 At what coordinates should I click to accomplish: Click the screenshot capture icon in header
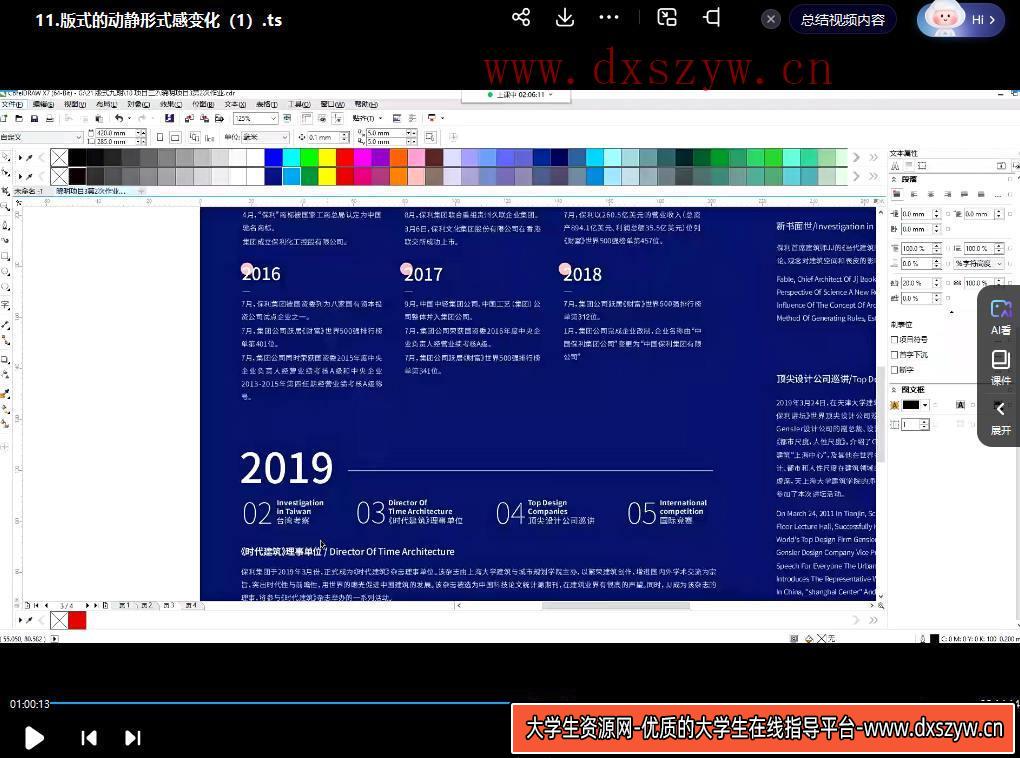tap(667, 18)
